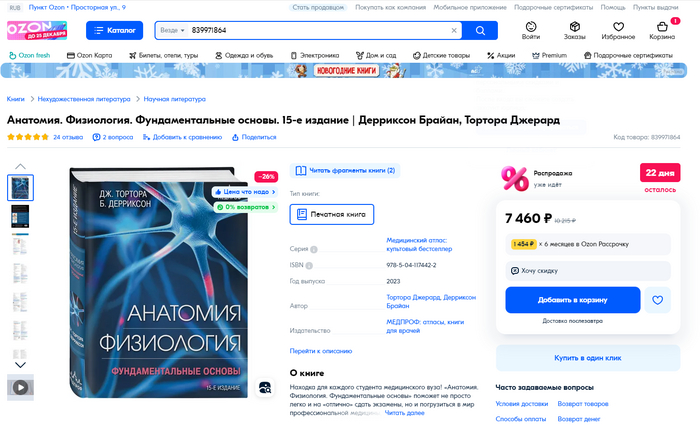
Task: Open the Везде search scope dropdown
Action: (x=172, y=30)
